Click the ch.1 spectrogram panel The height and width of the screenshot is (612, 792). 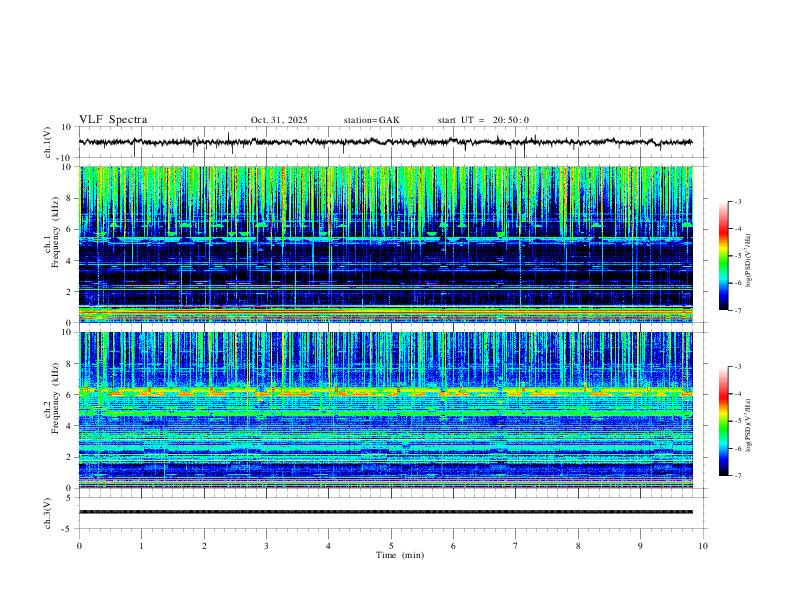(386, 244)
